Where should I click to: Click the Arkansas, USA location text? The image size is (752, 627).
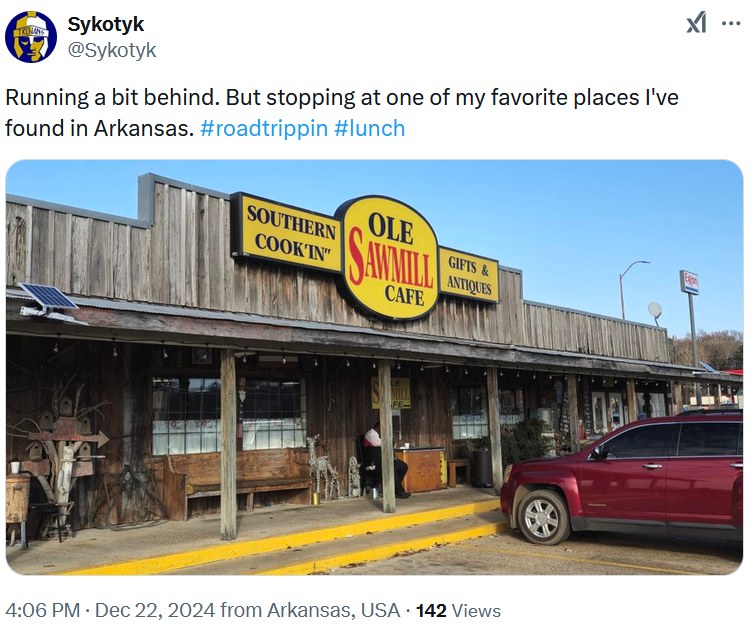click(x=333, y=610)
